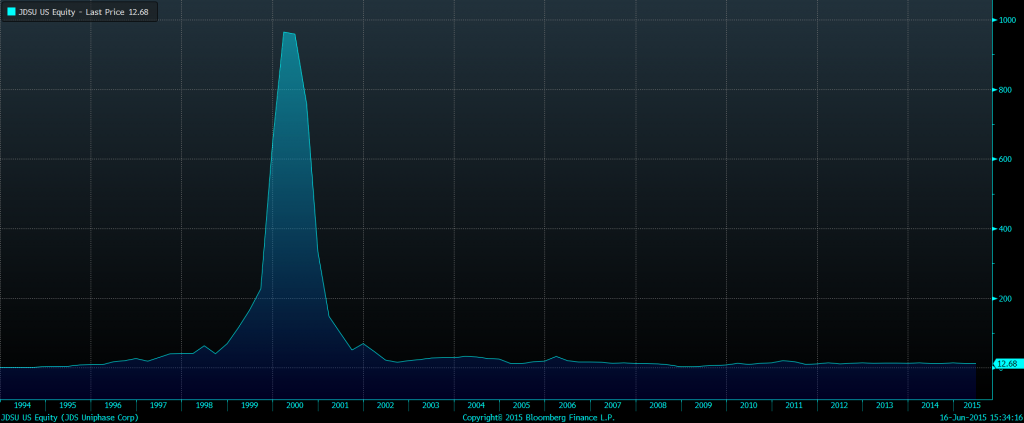Click the 1000 price axis label
This screenshot has width=1024, height=423.
tap(1006, 20)
